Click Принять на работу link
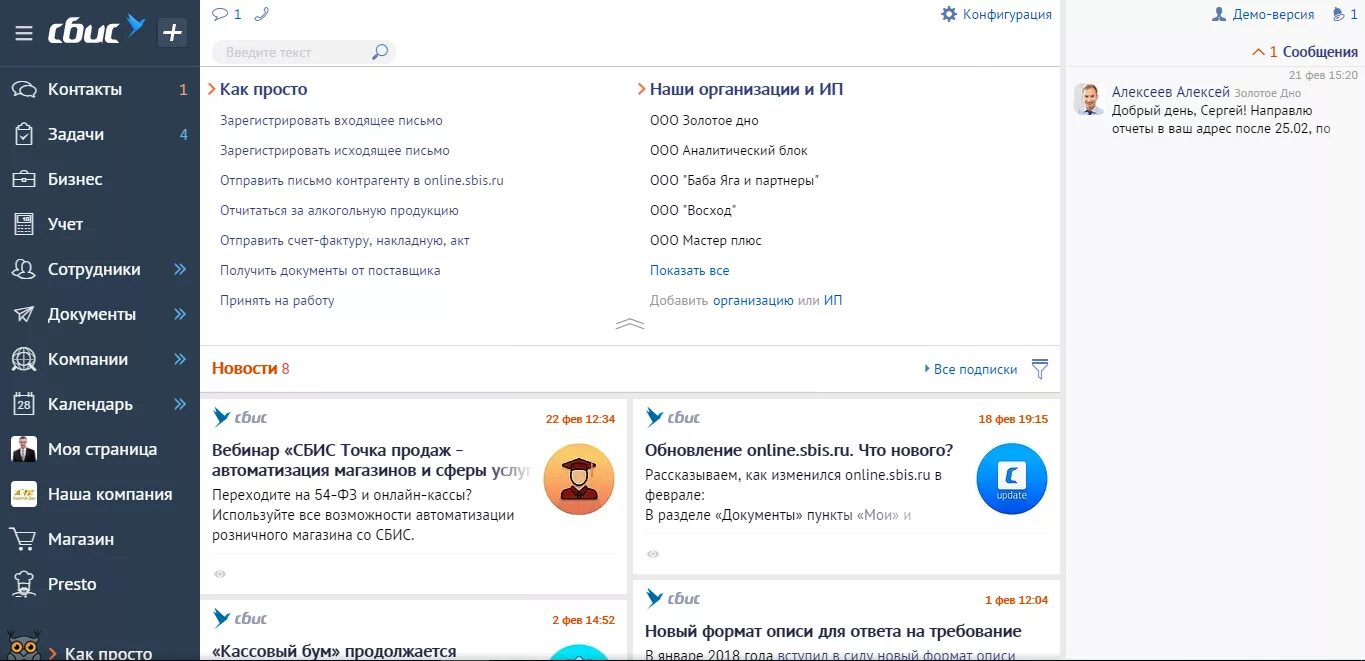The image size is (1365, 661). 277,301
